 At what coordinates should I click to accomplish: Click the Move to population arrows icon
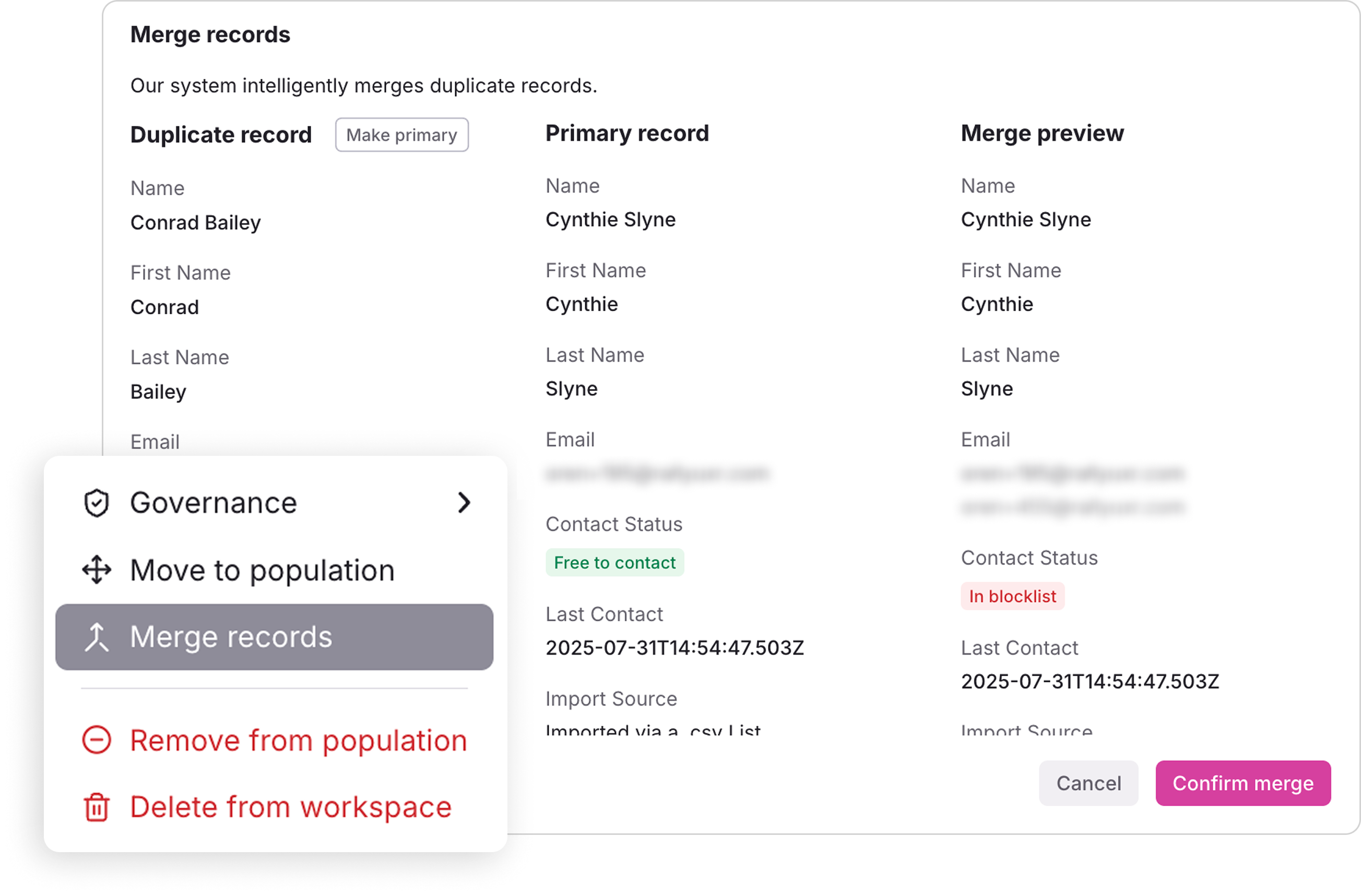[x=96, y=570]
